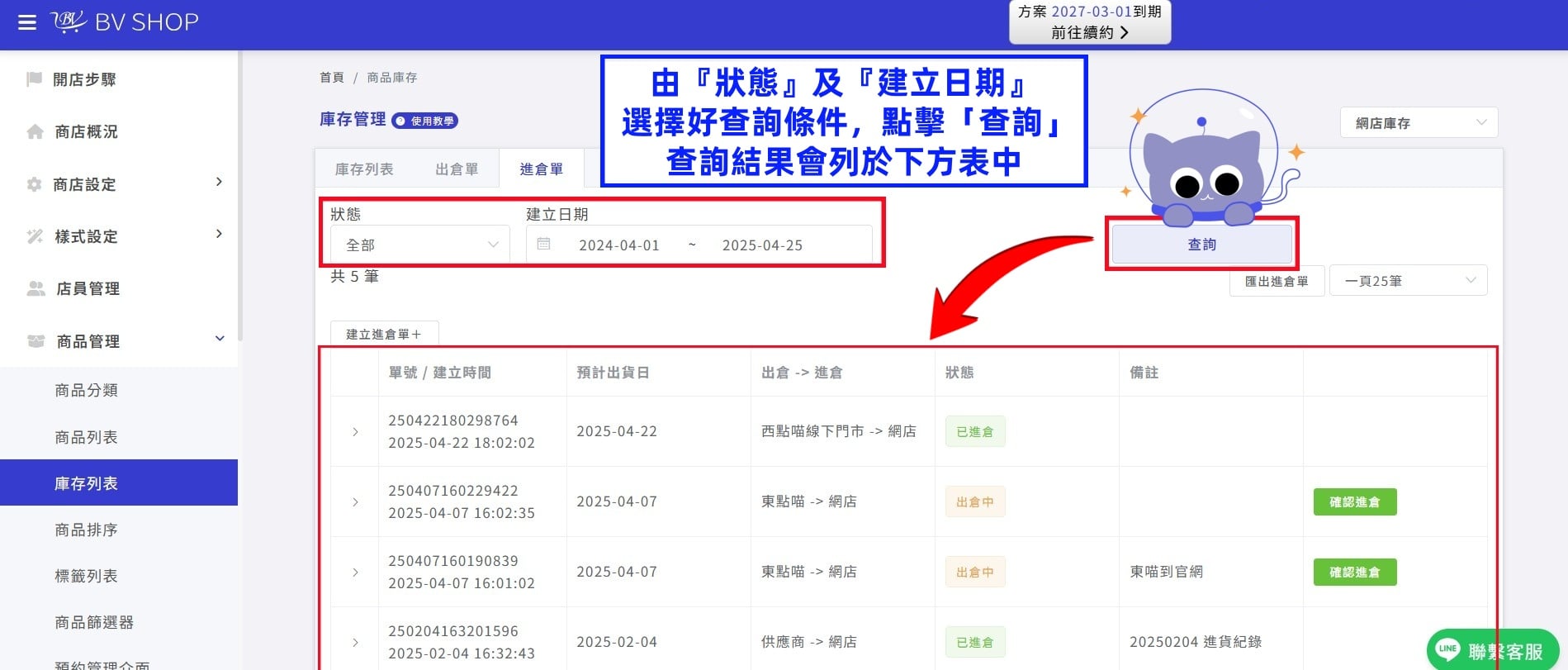Screen dimensions: 1568x670
Task: Open the 狀態 dropdown showing 全部
Action: 420,245
